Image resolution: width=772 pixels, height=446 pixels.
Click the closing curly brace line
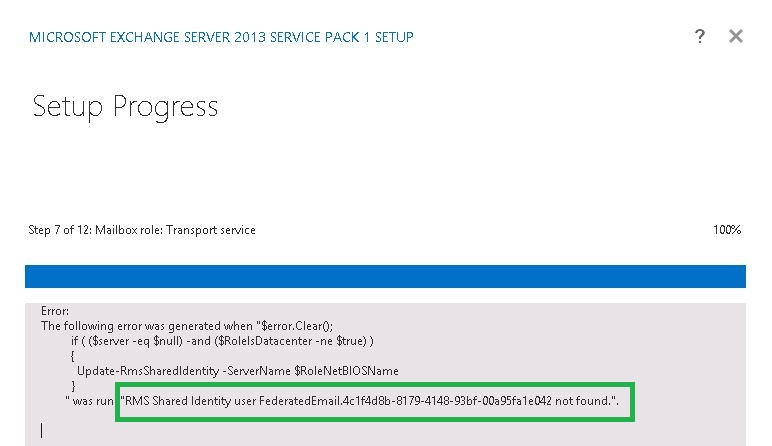73,386
